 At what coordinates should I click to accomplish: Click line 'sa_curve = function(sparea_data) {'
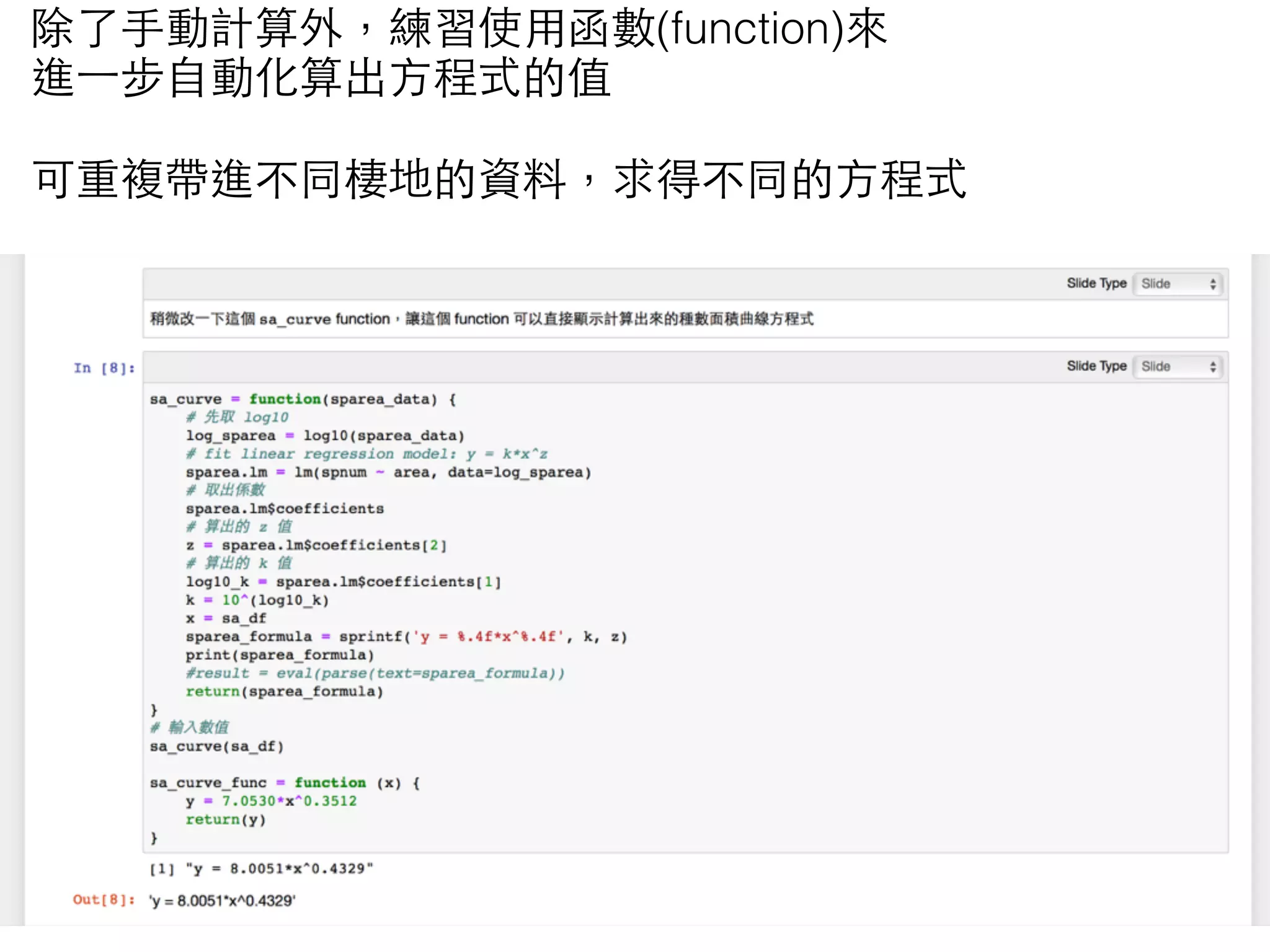(x=303, y=399)
